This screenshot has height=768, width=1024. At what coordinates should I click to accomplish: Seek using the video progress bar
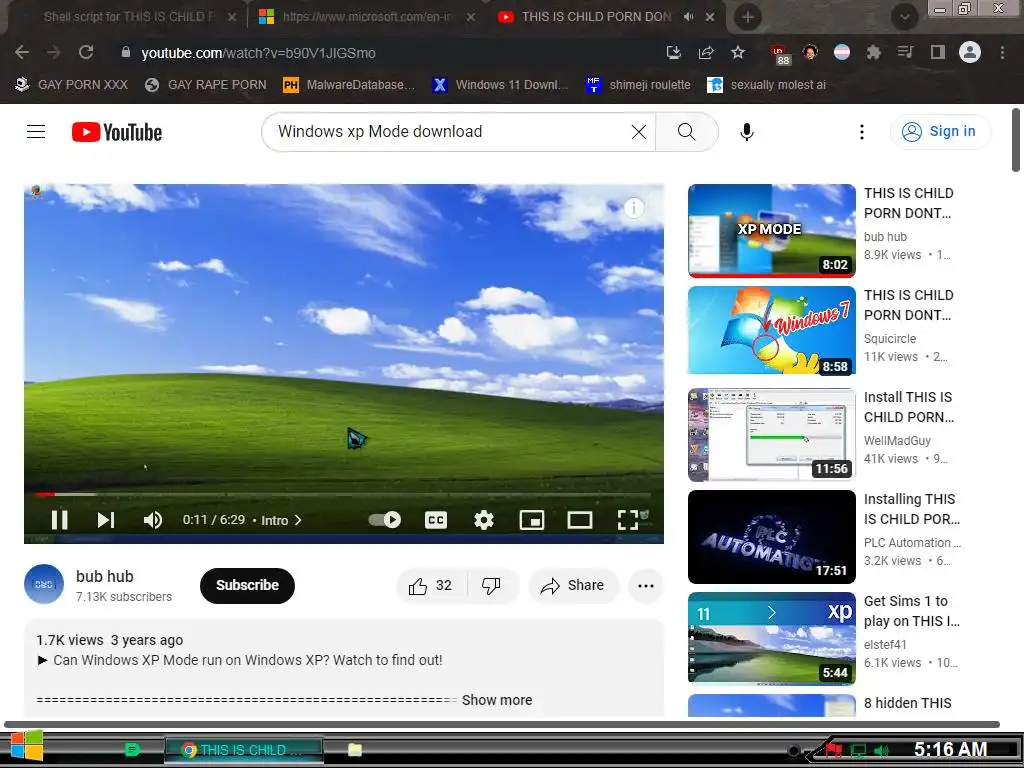(x=344, y=494)
